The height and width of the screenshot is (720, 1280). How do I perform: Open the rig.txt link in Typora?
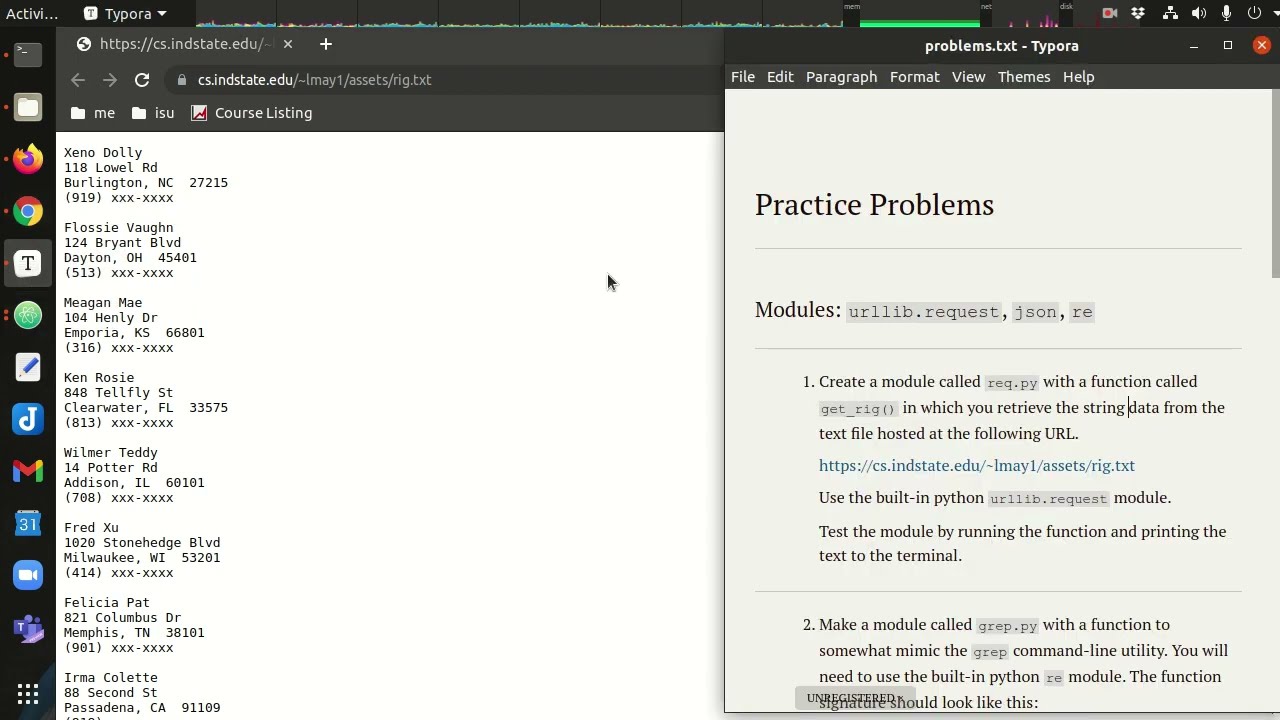[977, 466]
